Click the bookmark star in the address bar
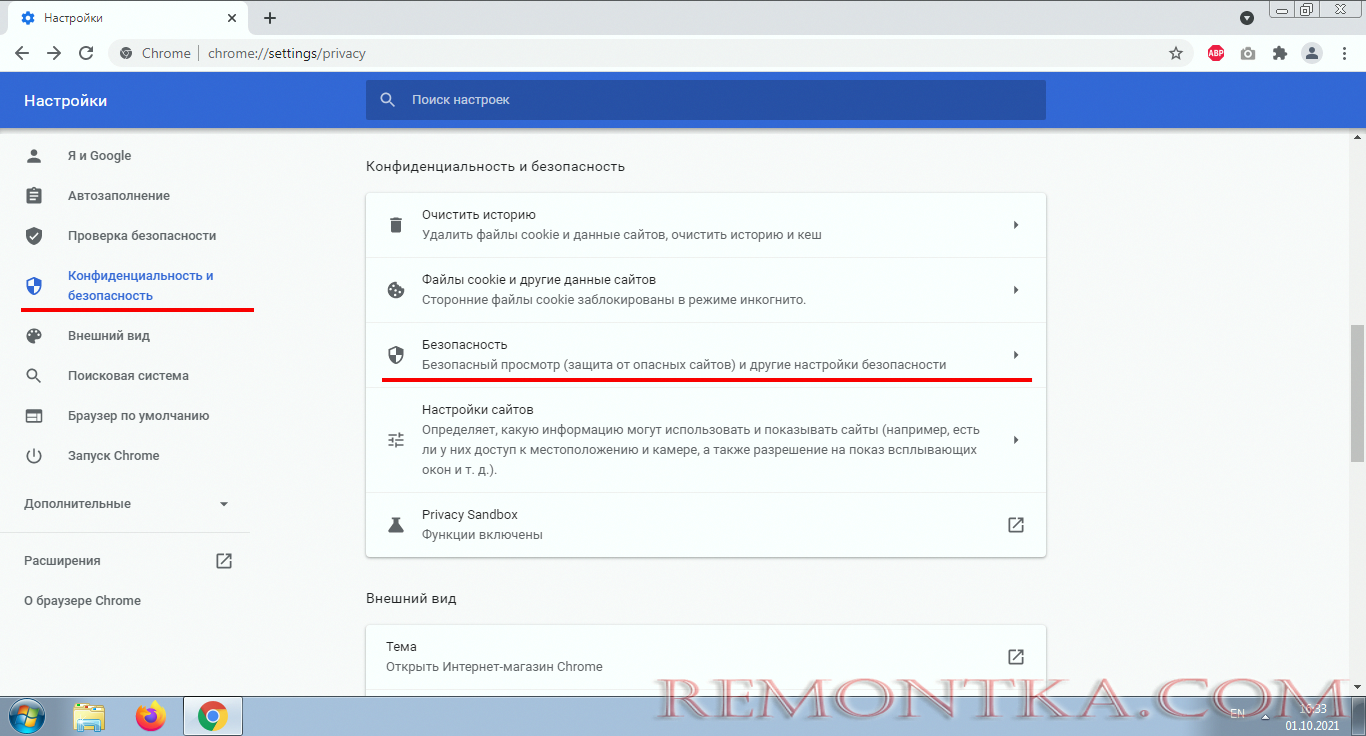This screenshot has width=1366, height=736. [1177, 53]
